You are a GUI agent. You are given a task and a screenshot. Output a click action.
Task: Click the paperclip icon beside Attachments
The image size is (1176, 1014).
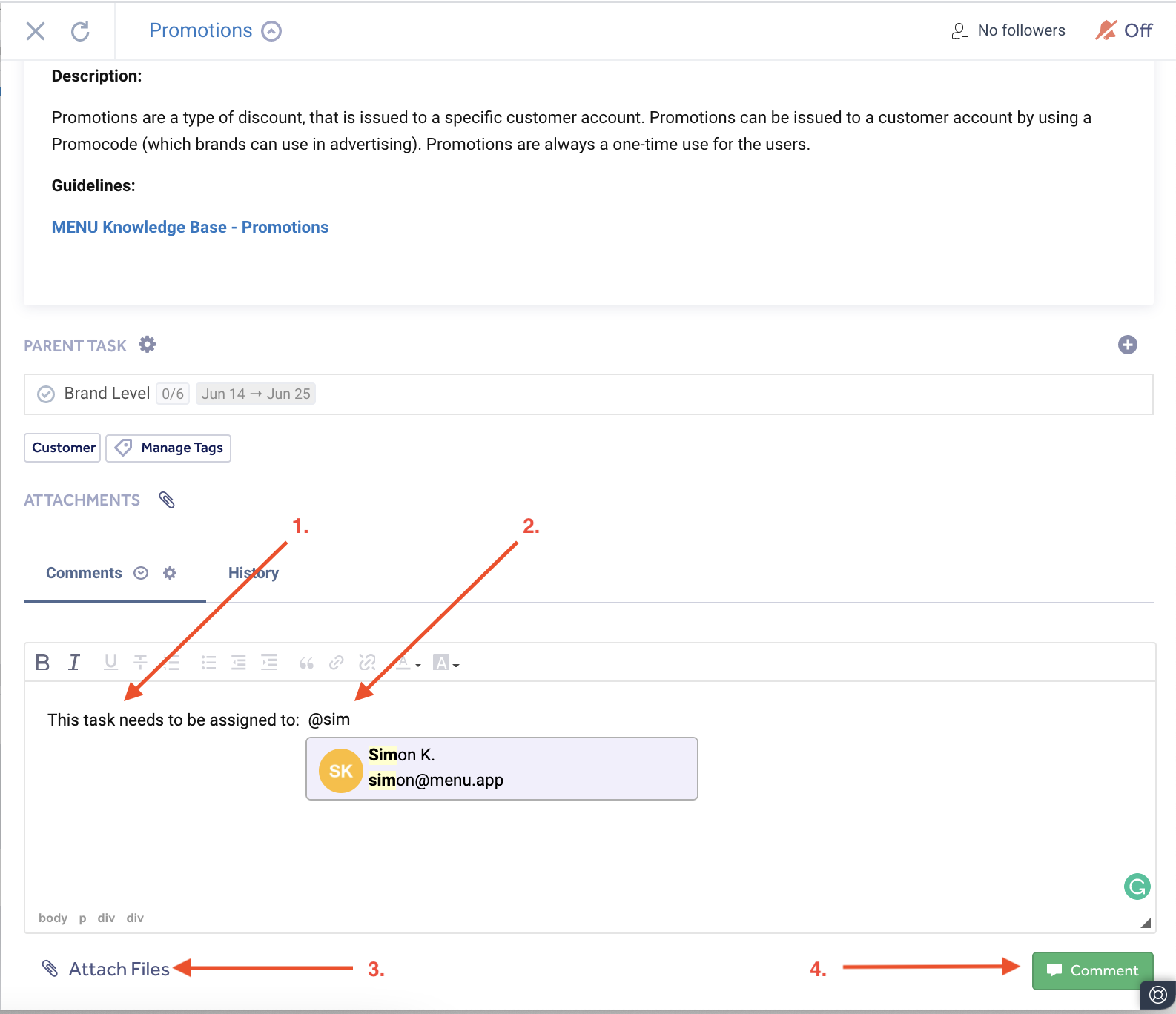[x=167, y=500]
